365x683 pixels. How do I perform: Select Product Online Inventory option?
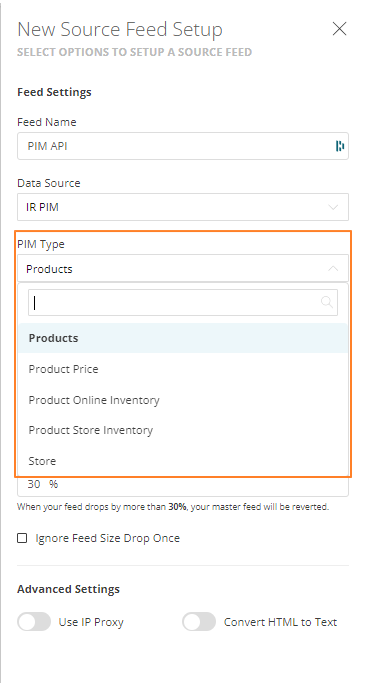click(183, 400)
